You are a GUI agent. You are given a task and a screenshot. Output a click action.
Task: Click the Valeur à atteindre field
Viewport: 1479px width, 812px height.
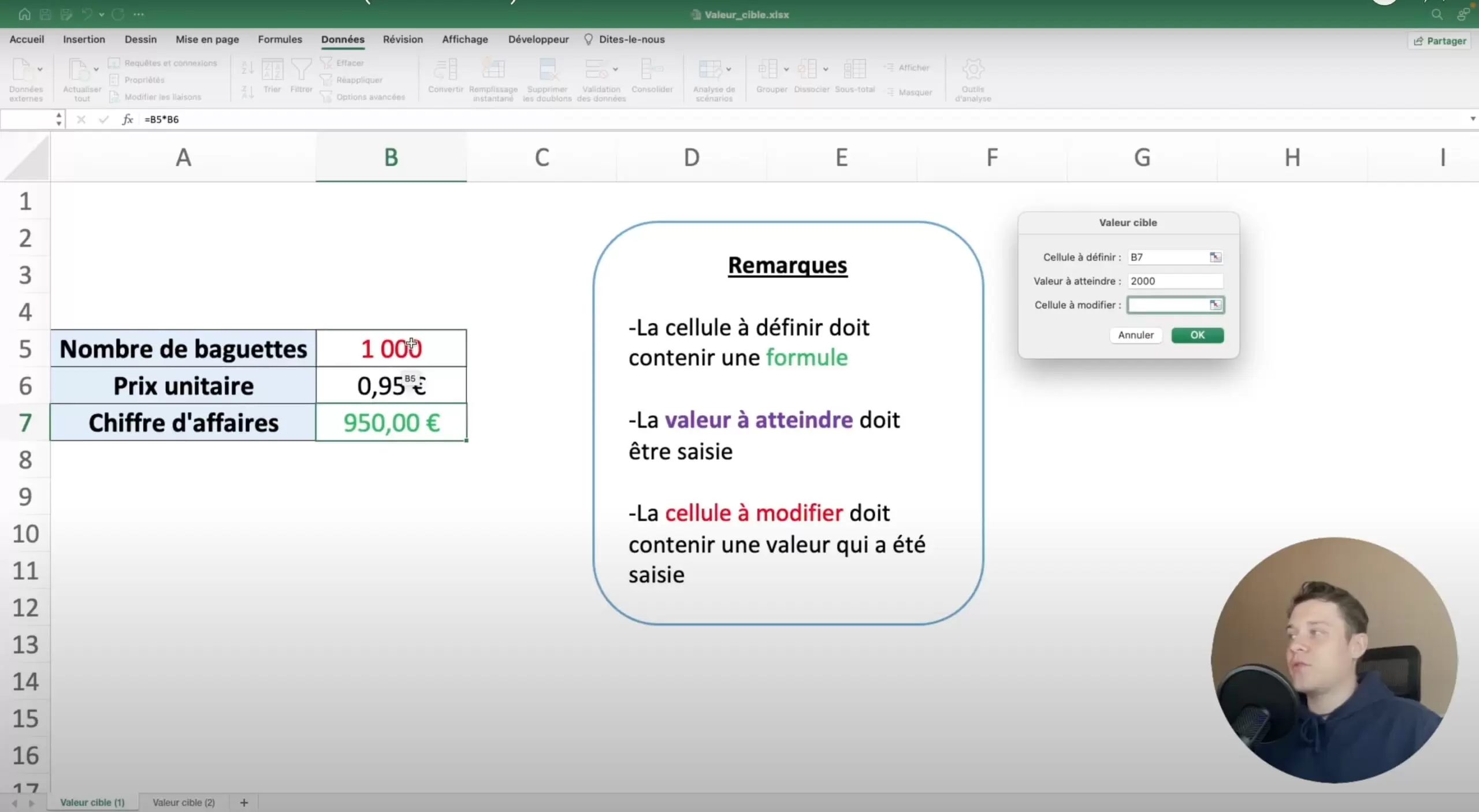click(1175, 281)
